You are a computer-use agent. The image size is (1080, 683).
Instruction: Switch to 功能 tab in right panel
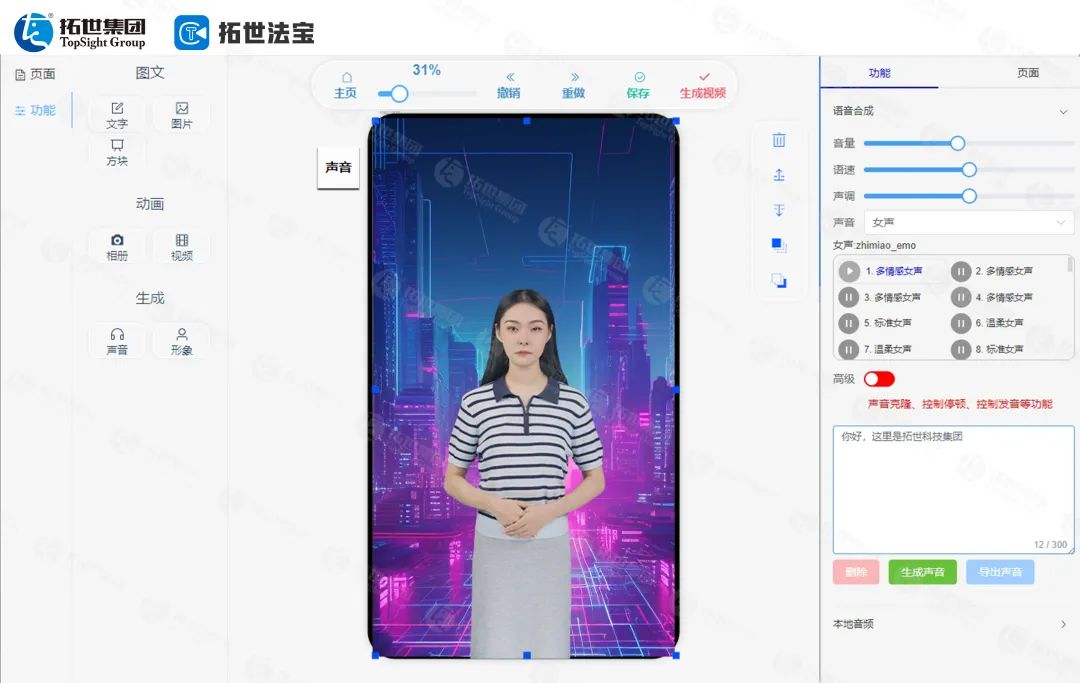click(x=880, y=73)
